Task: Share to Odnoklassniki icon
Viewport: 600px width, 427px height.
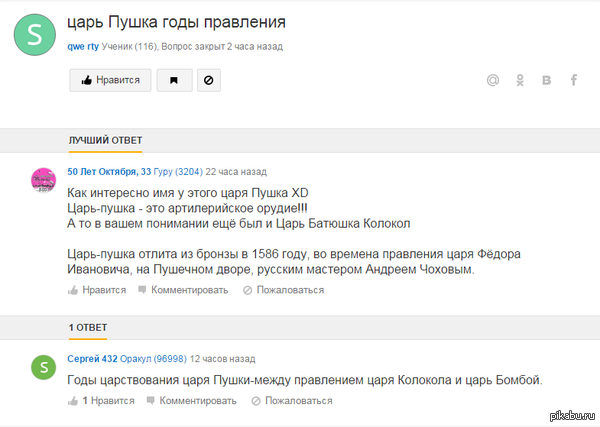Action: pyautogui.click(x=520, y=80)
